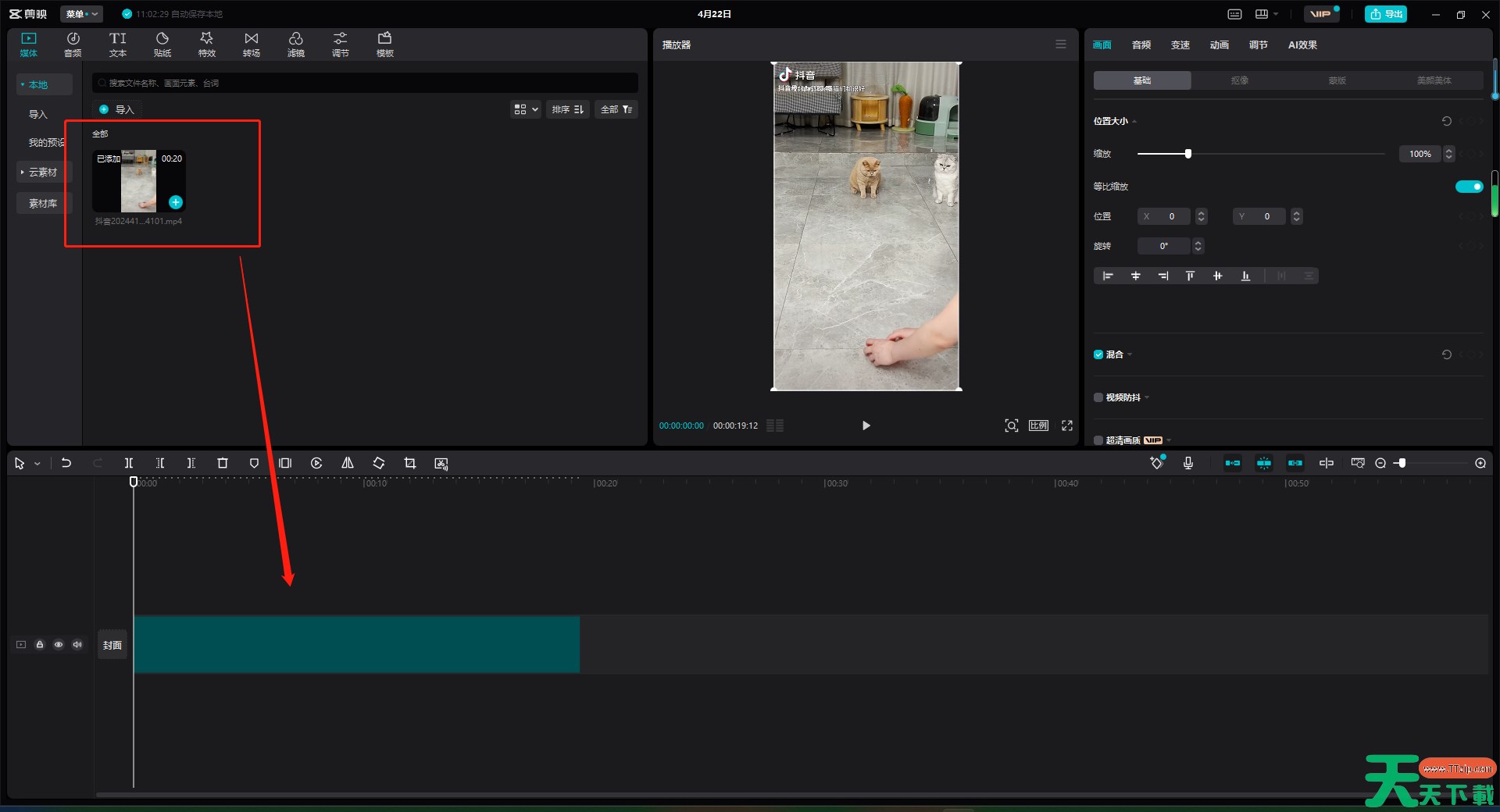Image resolution: width=1500 pixels, height=812 pixels.
Task: Switch to the 变速 (Speed) tab
Action: click(x=1180, y=45)
